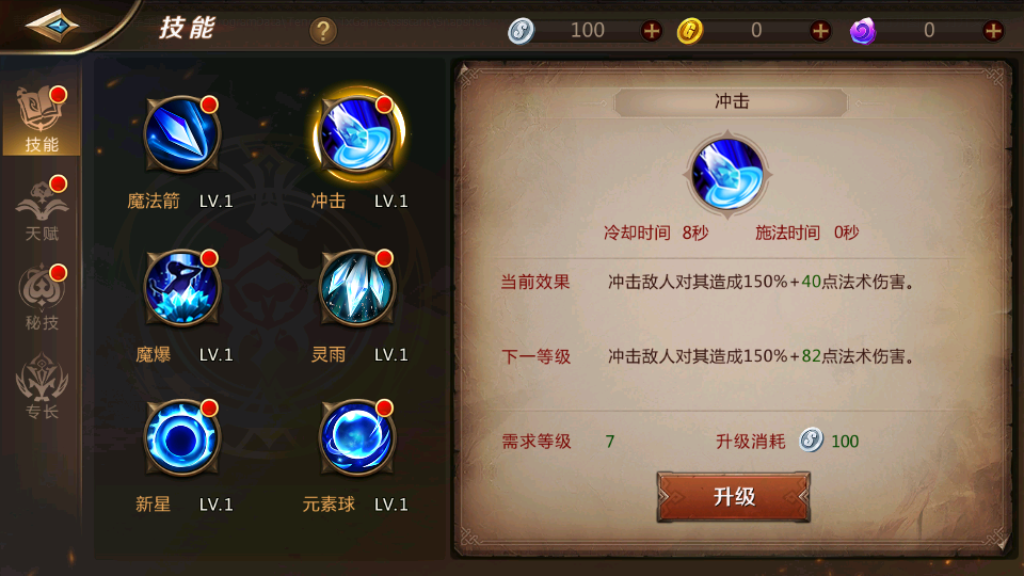Click the silver coin currency icon

tap(521, 31)
